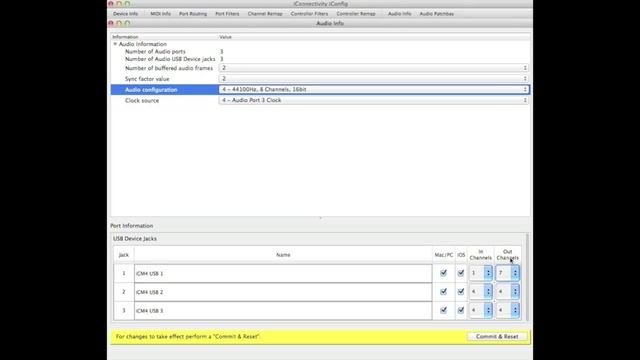The width and height of the screenshot is (640, 360).
Task: Open In Channels selector for jack 1
Action: [x=481, y=273]
